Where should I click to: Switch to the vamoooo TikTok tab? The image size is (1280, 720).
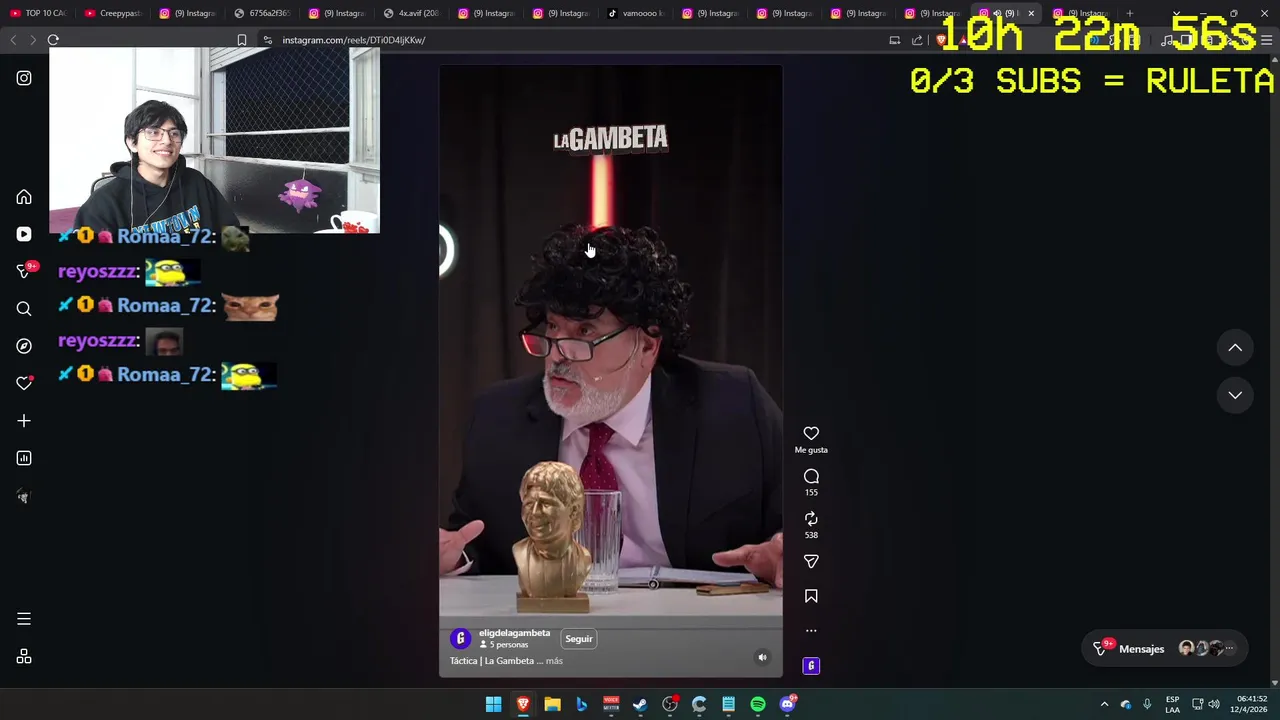pos(635,13)
